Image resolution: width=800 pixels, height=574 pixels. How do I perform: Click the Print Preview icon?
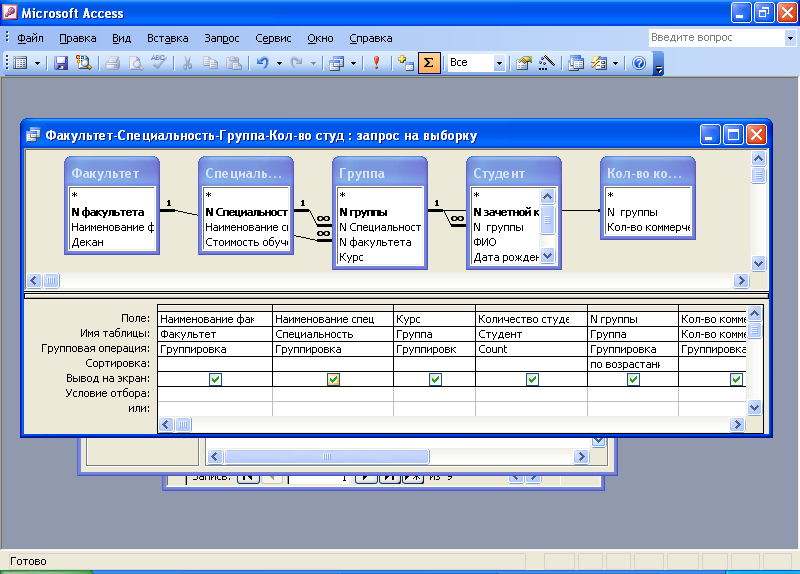tap(136, 63)
